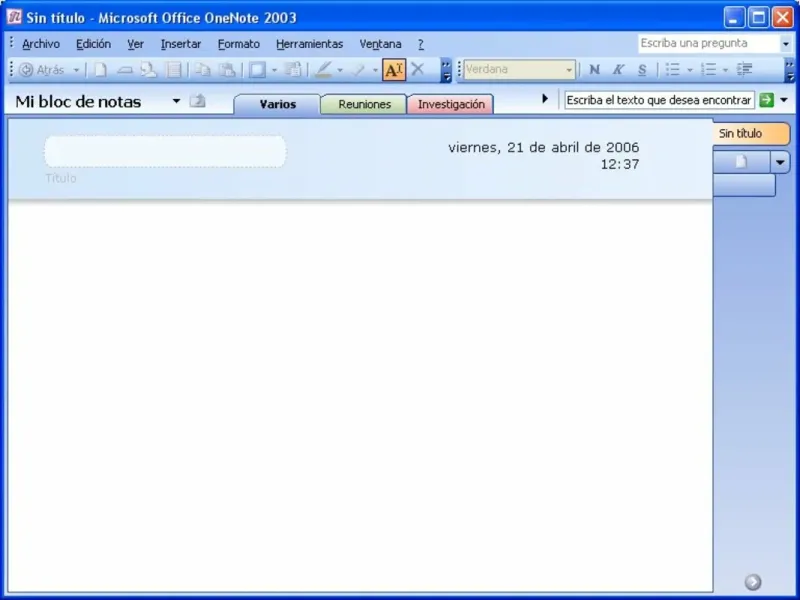Click the clipboard icon before the Pen tool
This screenshot has width=800, height=600.
coord(293,70)
